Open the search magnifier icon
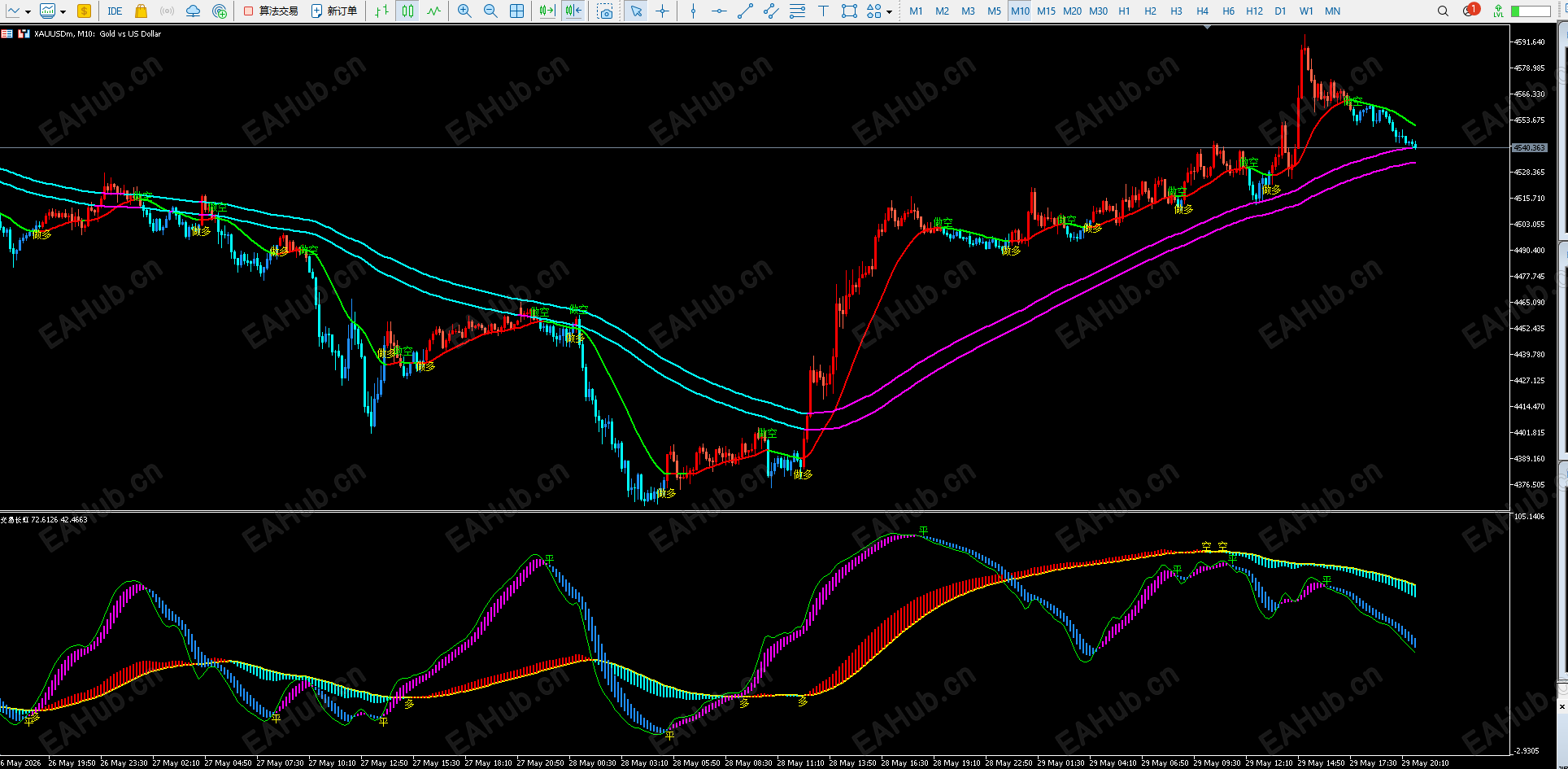 click(x=1443, y=11)
